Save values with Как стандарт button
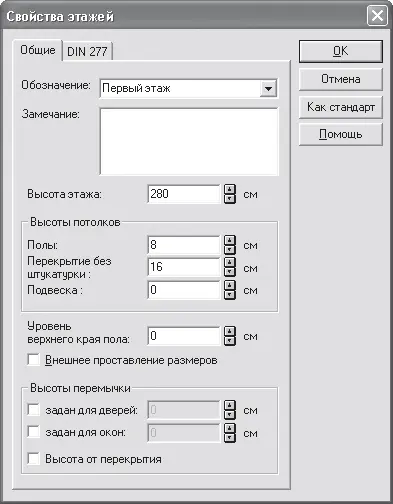 (341, 107)
